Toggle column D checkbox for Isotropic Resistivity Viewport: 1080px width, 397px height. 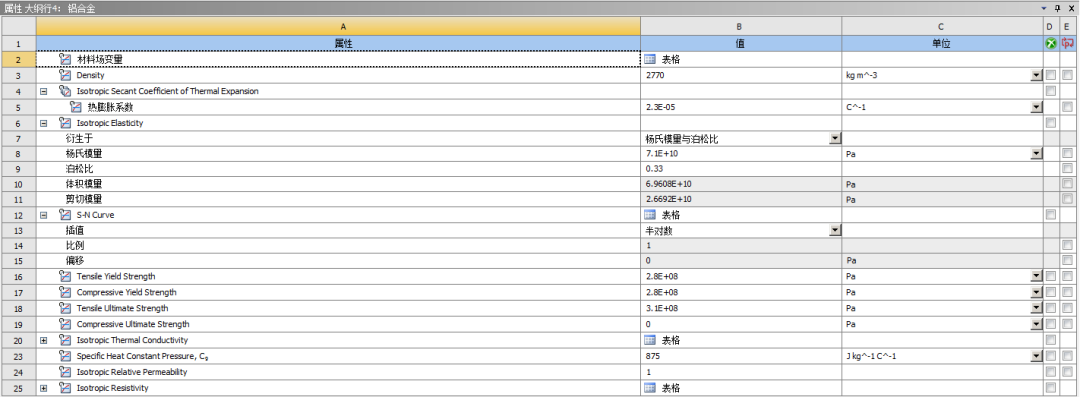[1050, 388]
